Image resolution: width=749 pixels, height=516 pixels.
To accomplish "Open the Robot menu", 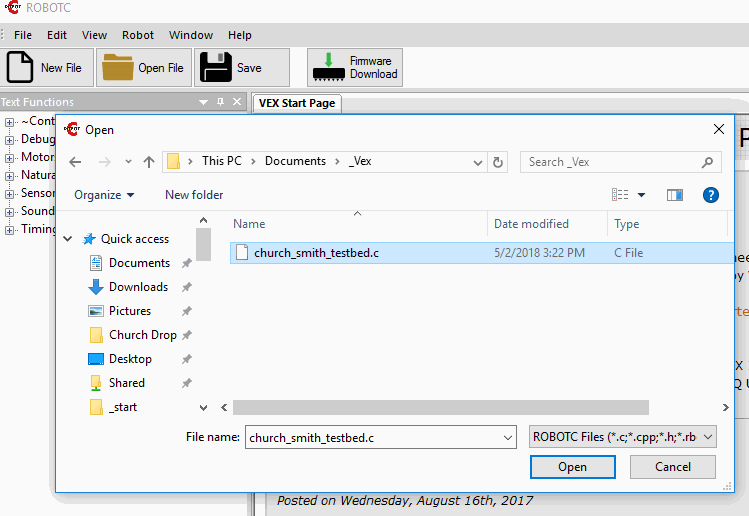I will [x=138, y=35].
